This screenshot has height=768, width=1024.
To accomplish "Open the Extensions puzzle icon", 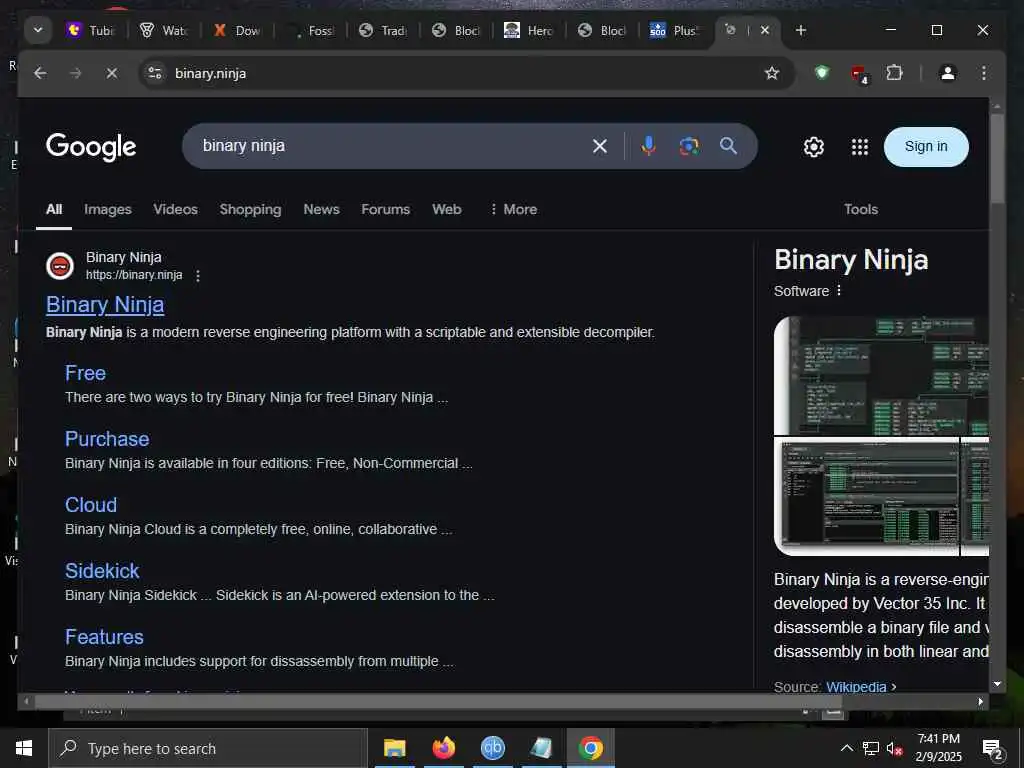I will [x=894, y=72].
